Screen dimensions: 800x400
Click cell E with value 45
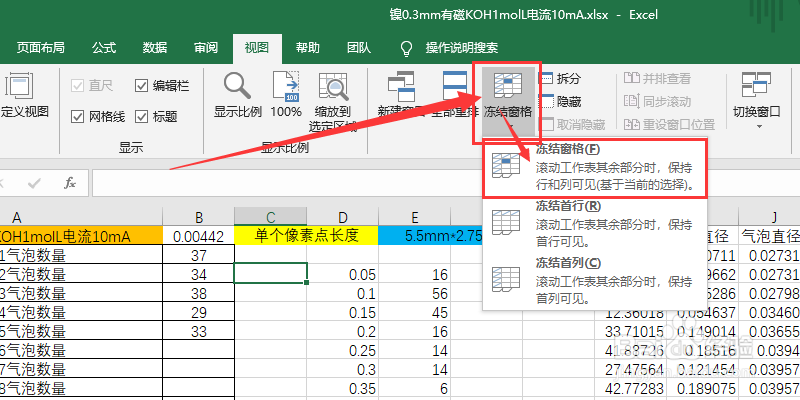tap(414, 312)
